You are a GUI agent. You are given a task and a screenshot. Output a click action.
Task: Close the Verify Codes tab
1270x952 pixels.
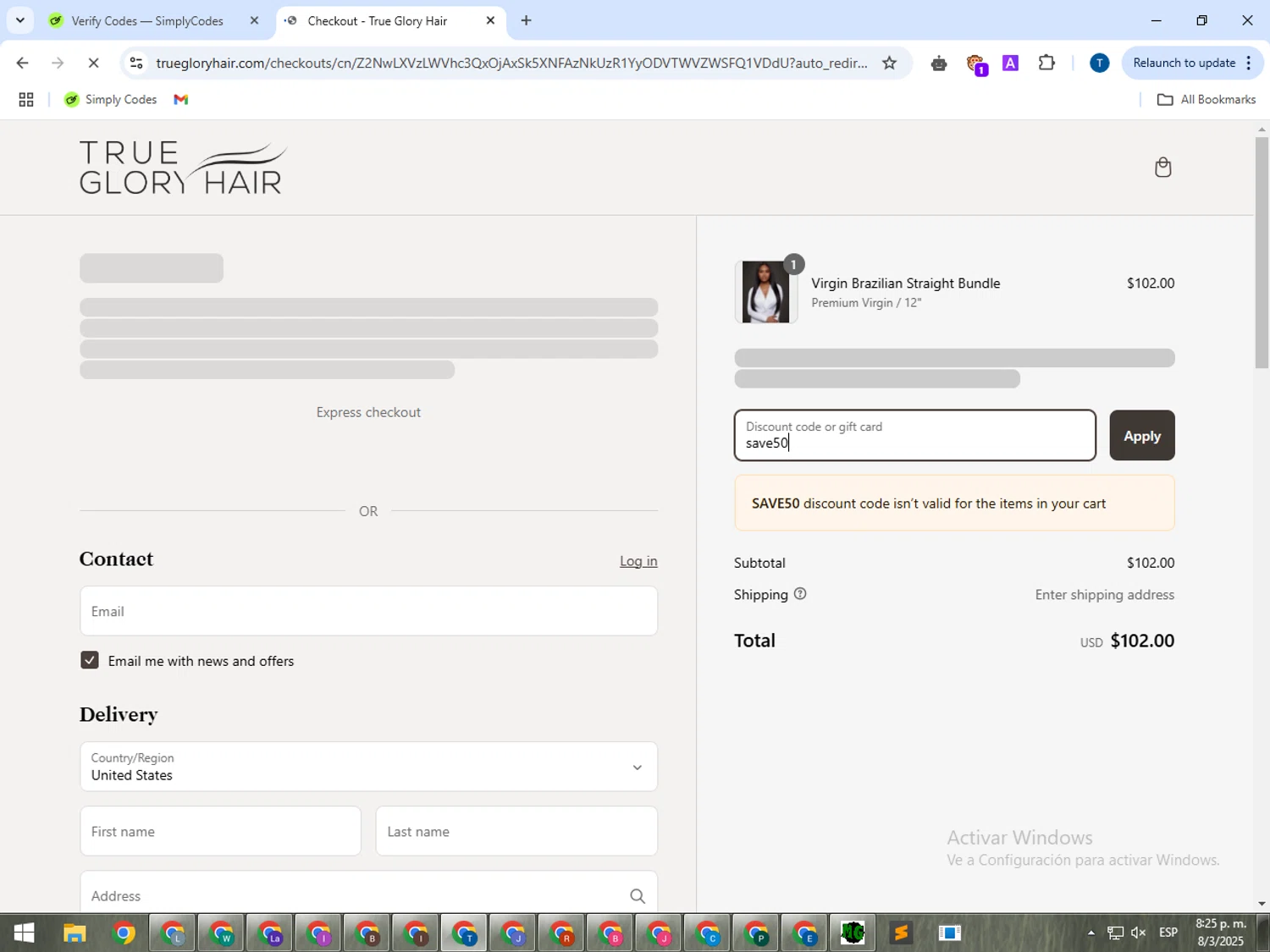tap(254, 20)
